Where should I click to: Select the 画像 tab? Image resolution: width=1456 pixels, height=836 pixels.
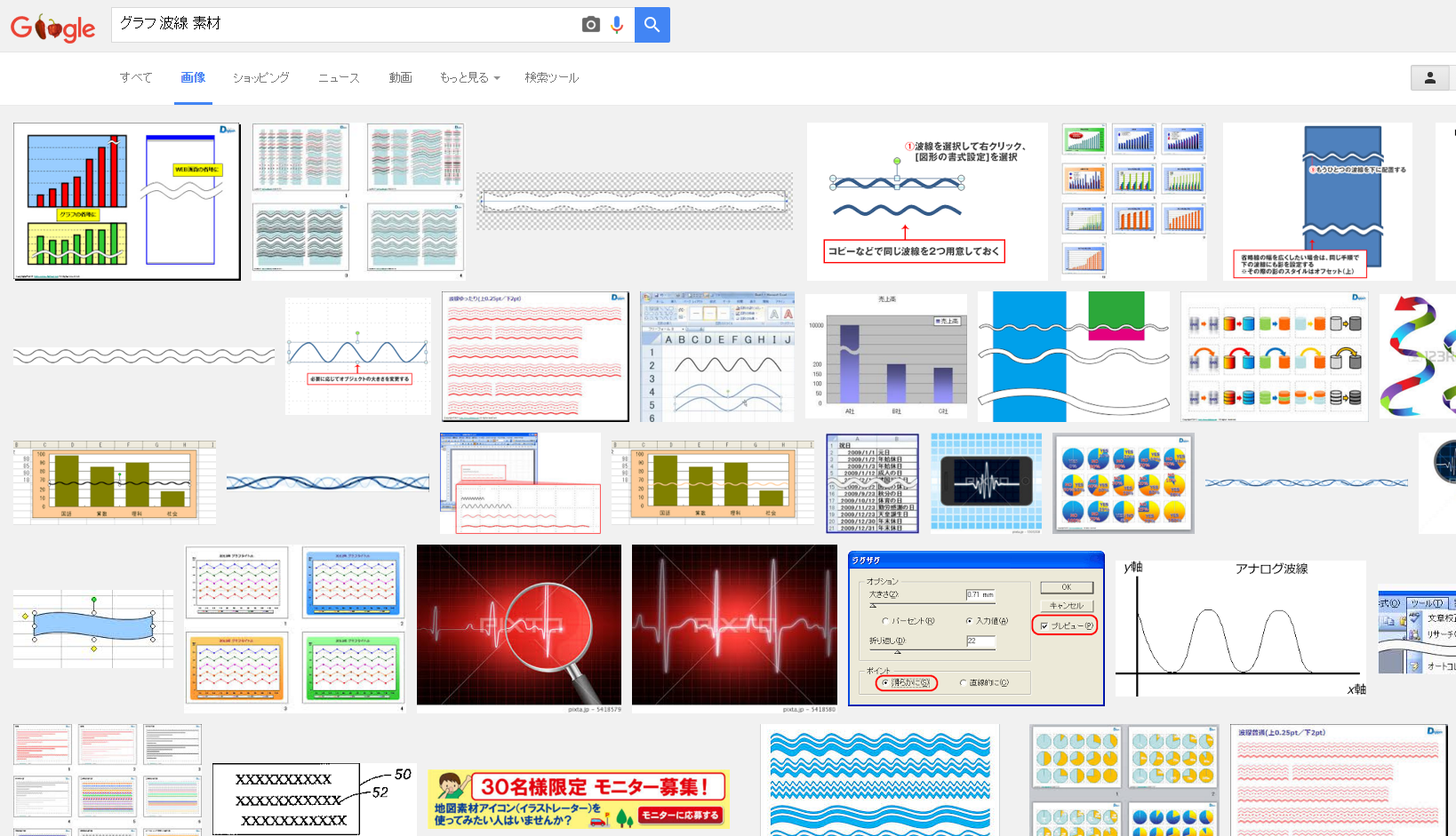point(193,77)
